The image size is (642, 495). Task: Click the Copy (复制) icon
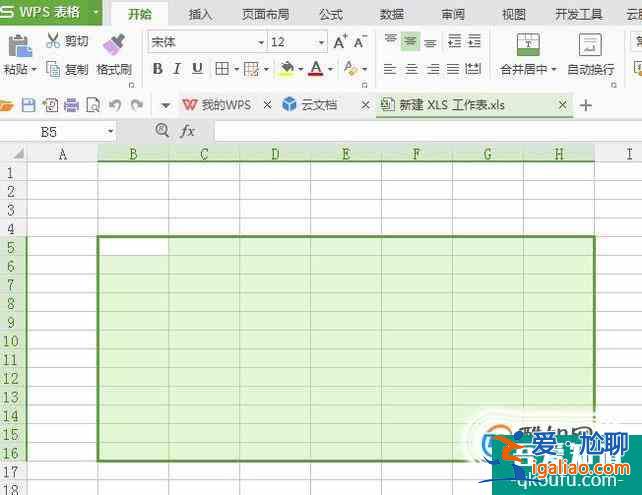53,69
